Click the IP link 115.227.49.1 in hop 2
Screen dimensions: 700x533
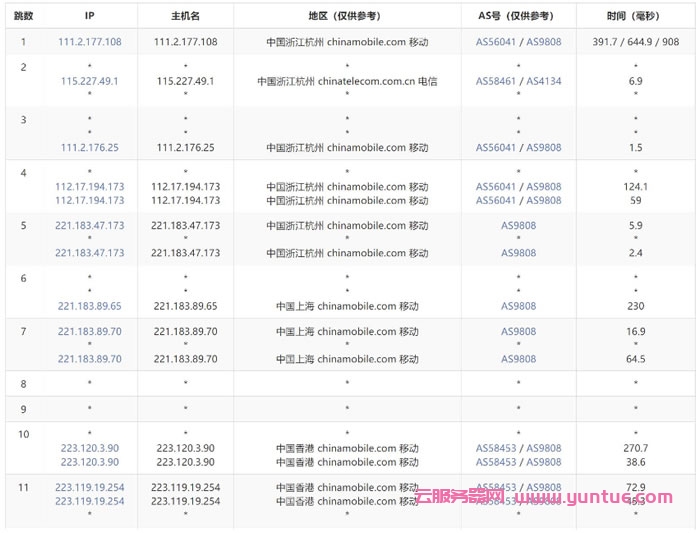click(90, 81)
